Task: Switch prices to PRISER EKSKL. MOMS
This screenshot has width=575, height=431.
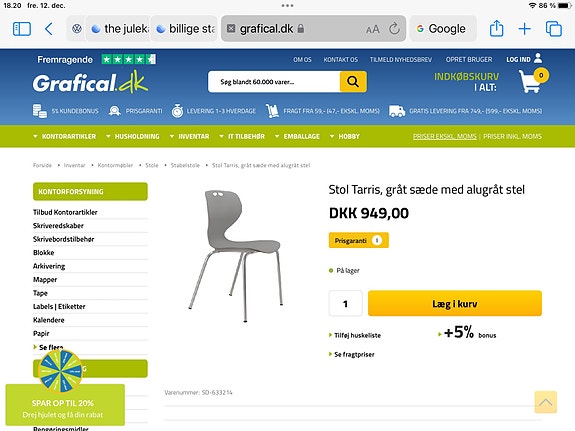Action: (x=444, y=136)
